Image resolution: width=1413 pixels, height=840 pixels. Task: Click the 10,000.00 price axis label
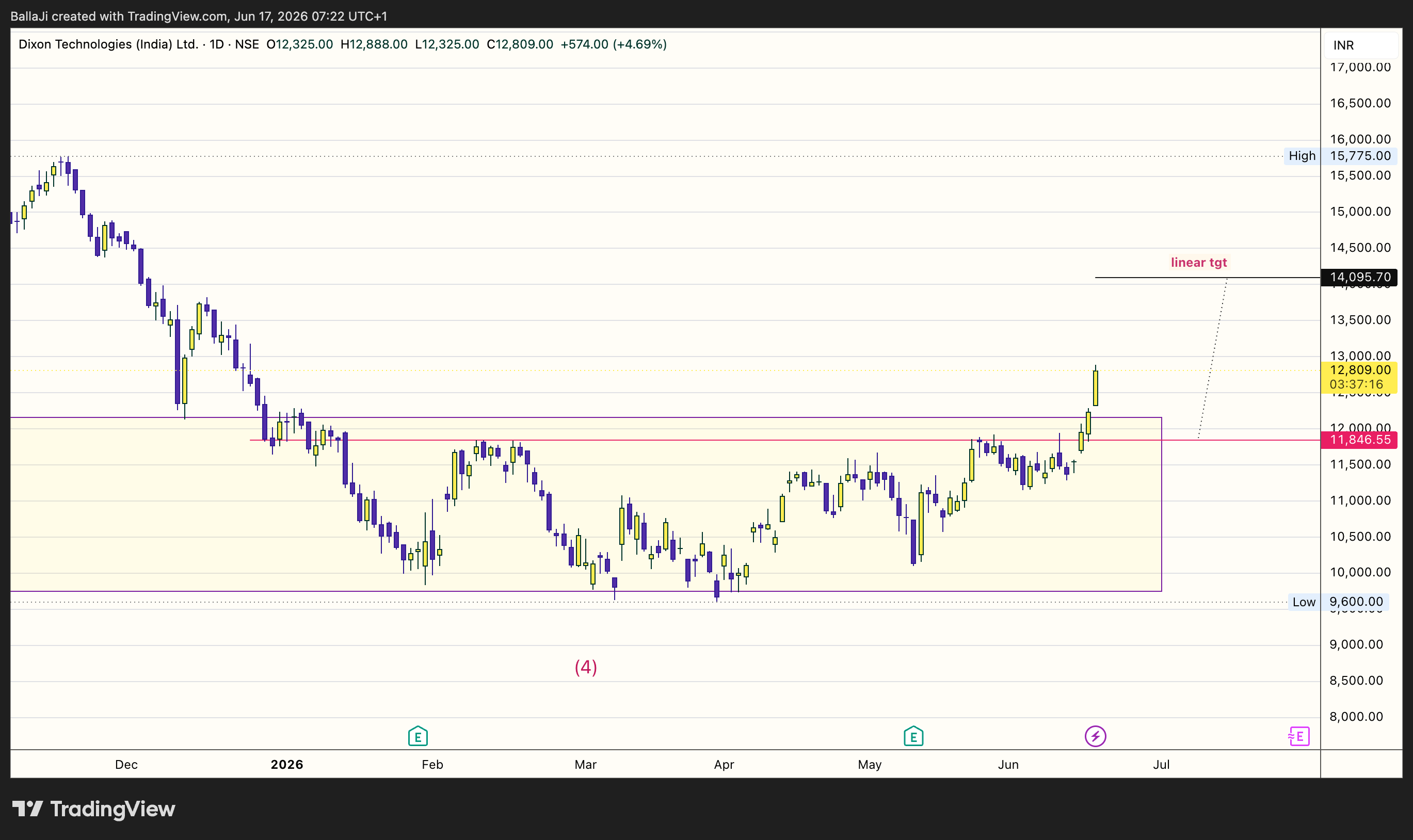click(x=1360, y=572)
